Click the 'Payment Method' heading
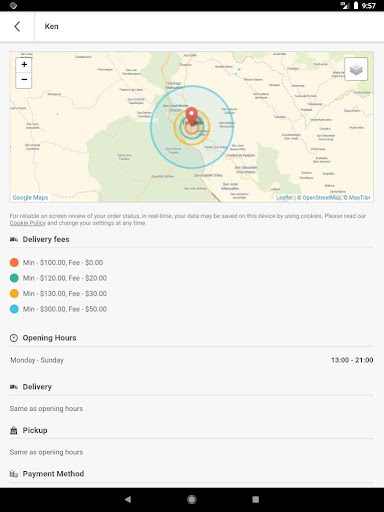The width and height of the screenshot is (384, 512). [53, 474]
